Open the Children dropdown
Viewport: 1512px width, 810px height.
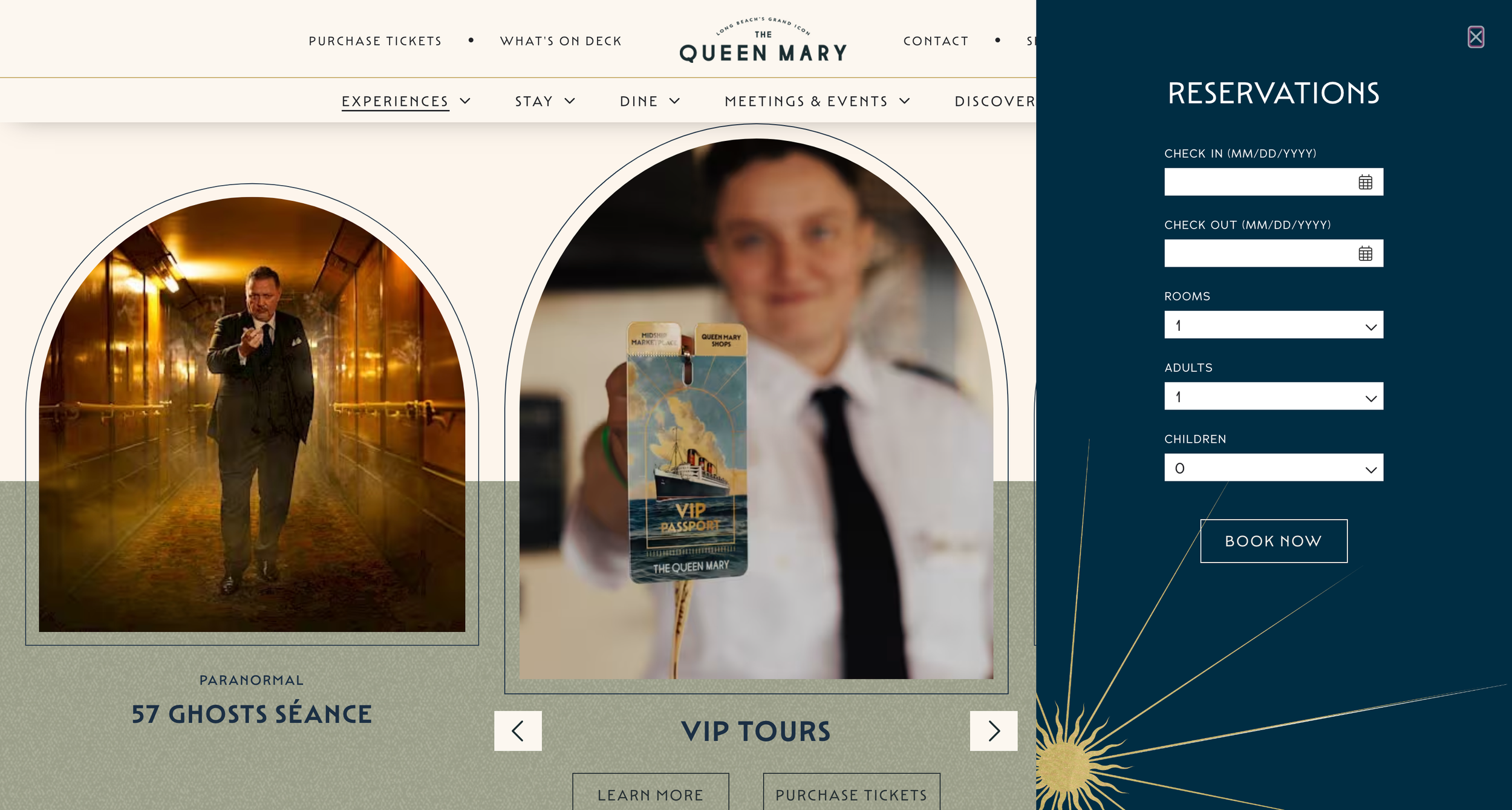(x=1274, y=468)
